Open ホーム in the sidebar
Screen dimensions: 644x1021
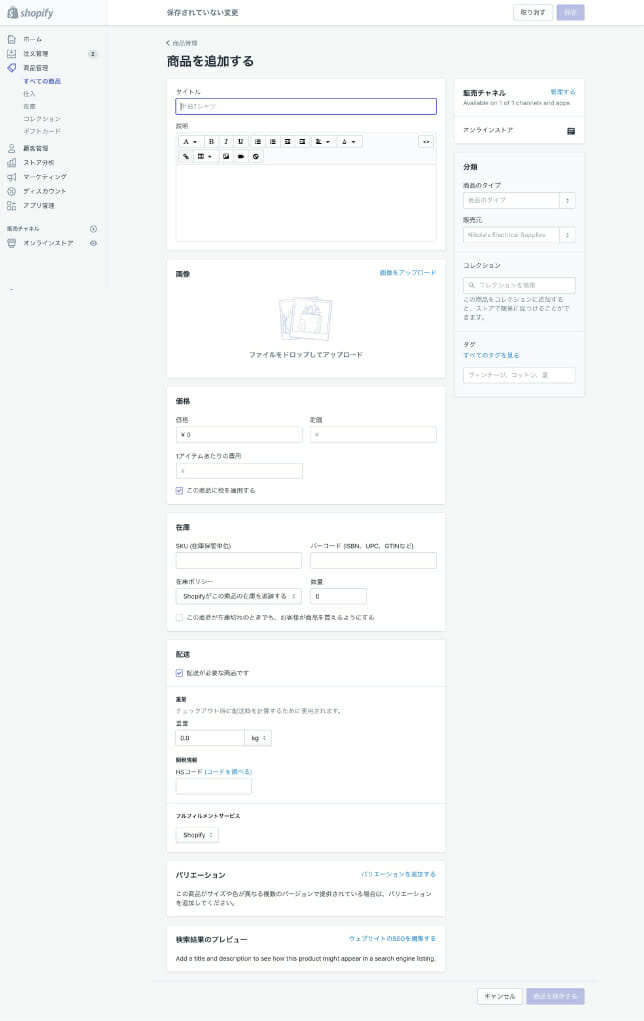point(33,39)
